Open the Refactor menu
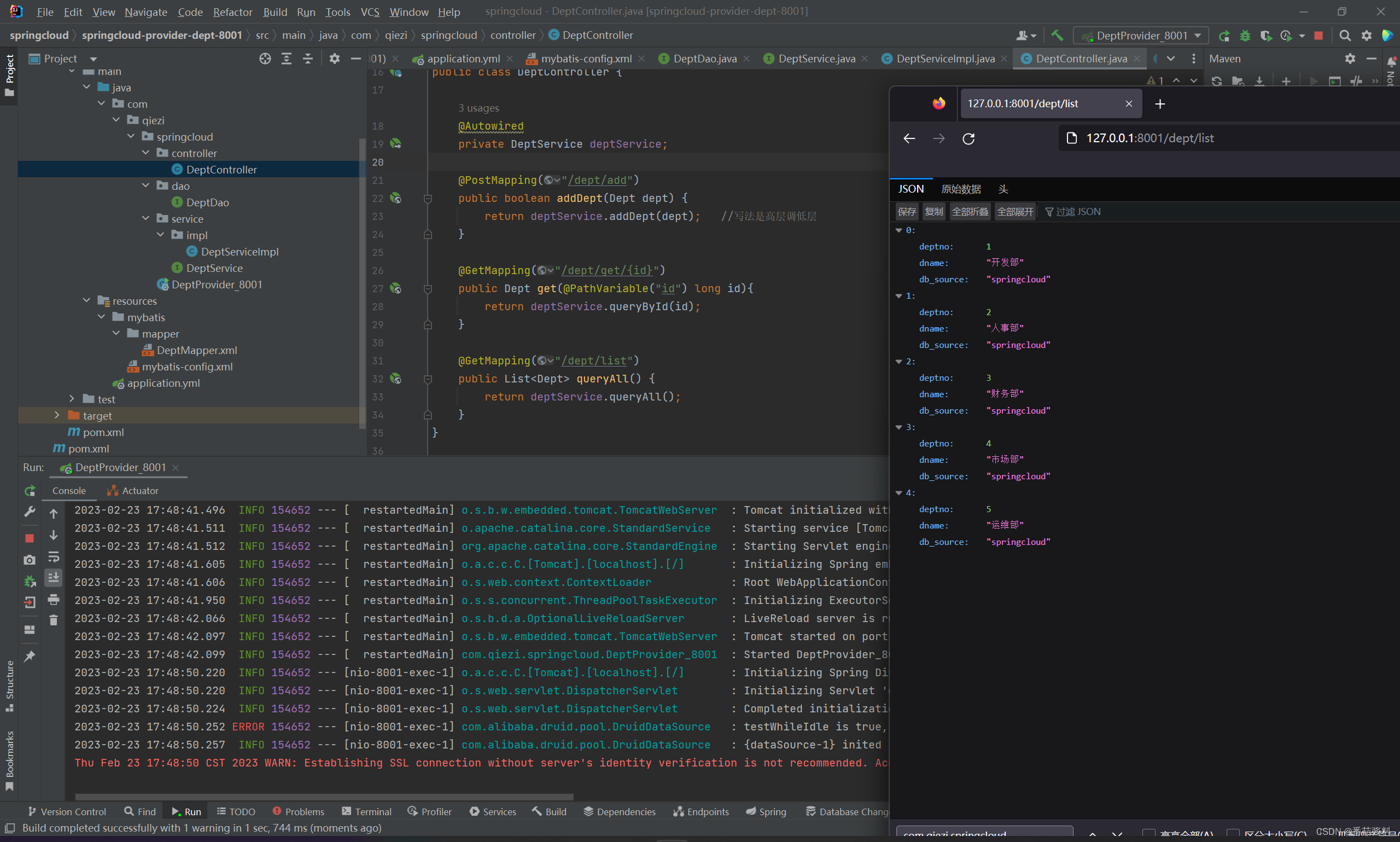The height and width of the screenshot is (842, 1400). [x=232, y=12]
